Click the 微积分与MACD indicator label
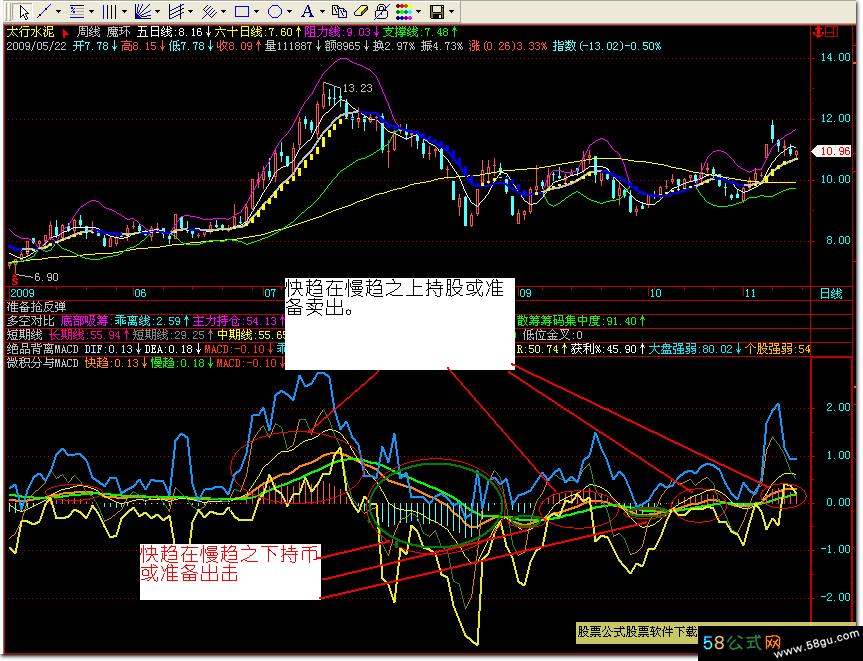 42,363
